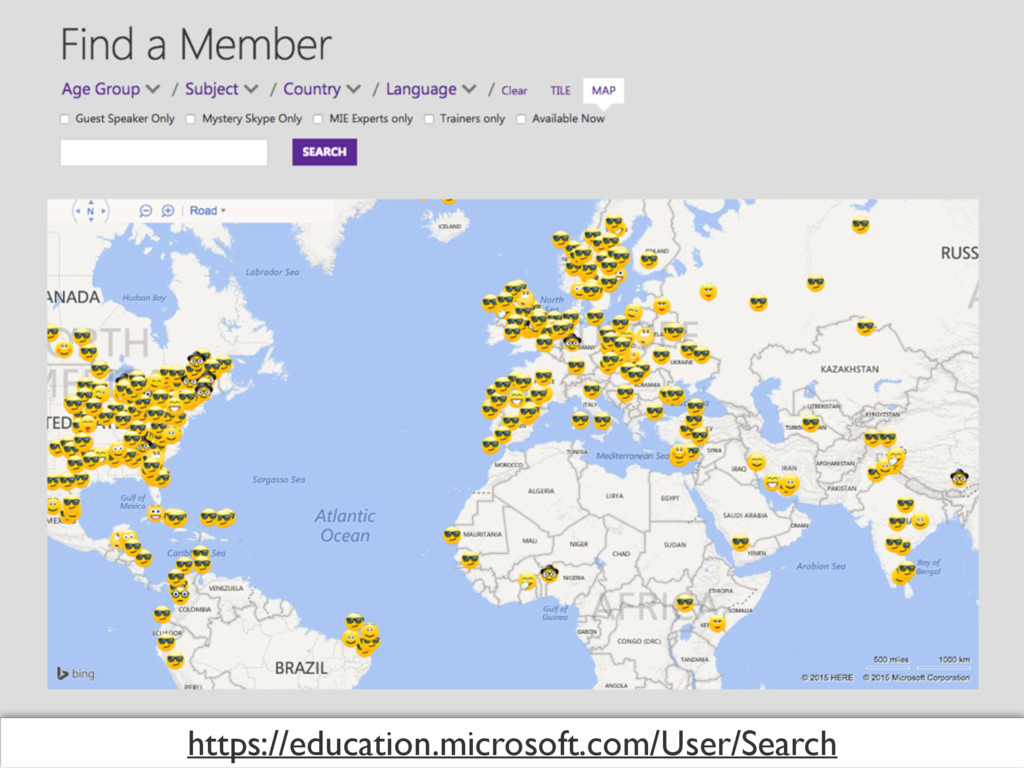Image resolution: width=1024 pixels, height=768 pixels.
Task: Expand the Age Group filter
Action: pos(110,89)
